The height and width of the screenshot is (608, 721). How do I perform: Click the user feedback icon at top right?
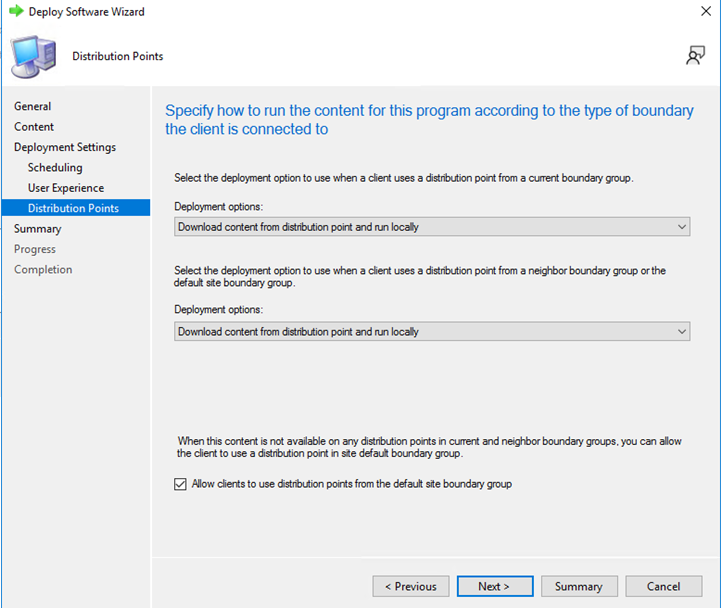[695, 56]
